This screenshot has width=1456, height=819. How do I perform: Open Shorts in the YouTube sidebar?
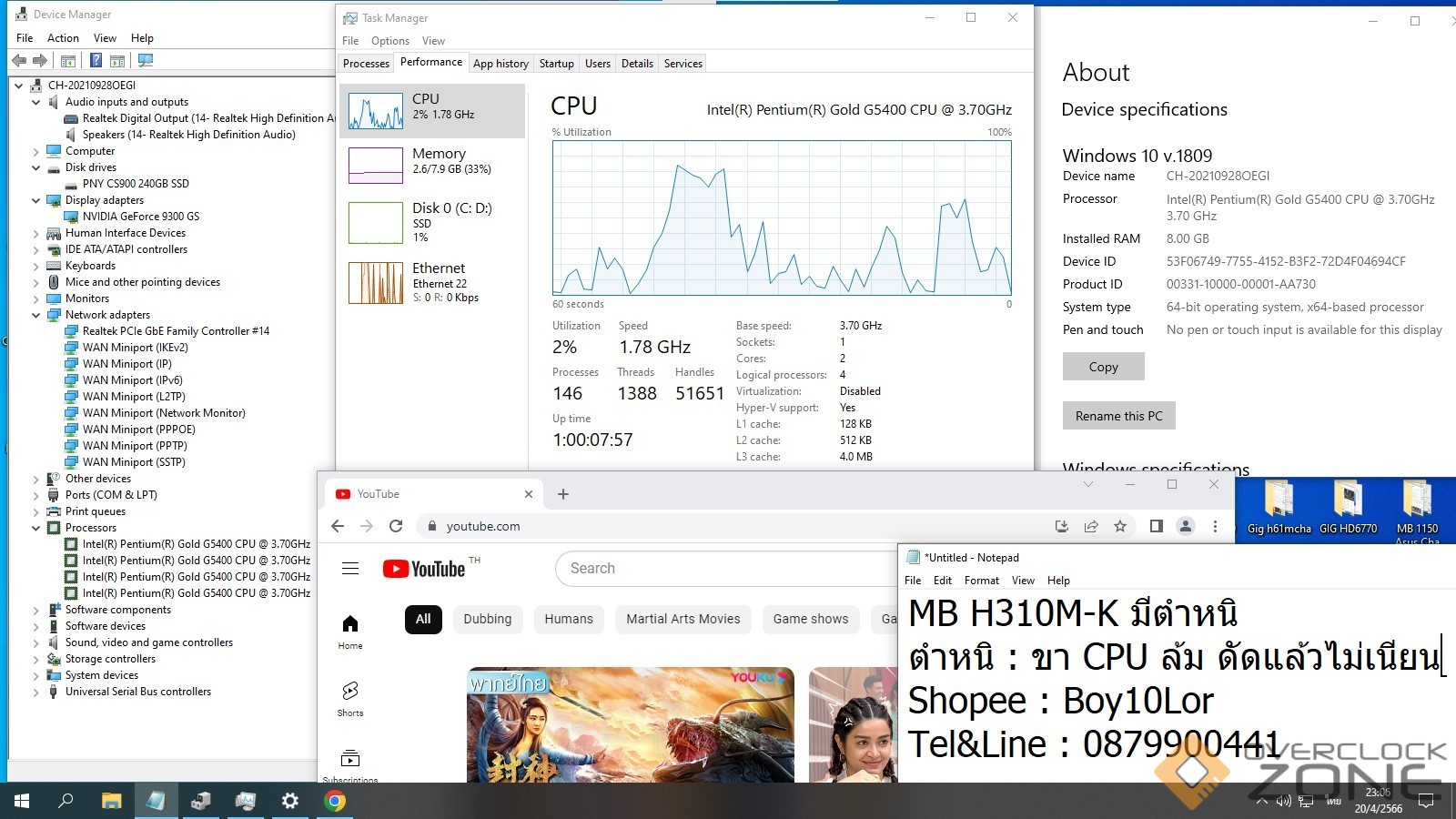(350, 698)
